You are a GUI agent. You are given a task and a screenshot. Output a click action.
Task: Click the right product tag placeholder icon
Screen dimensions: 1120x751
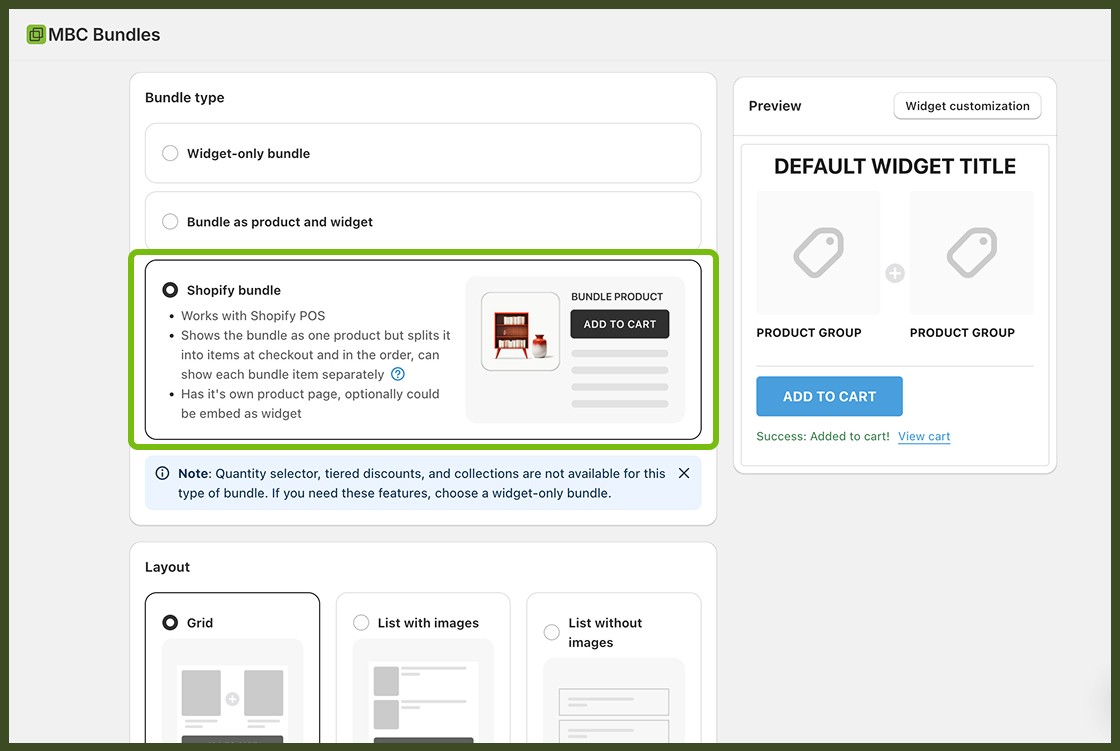pos(971,251)
